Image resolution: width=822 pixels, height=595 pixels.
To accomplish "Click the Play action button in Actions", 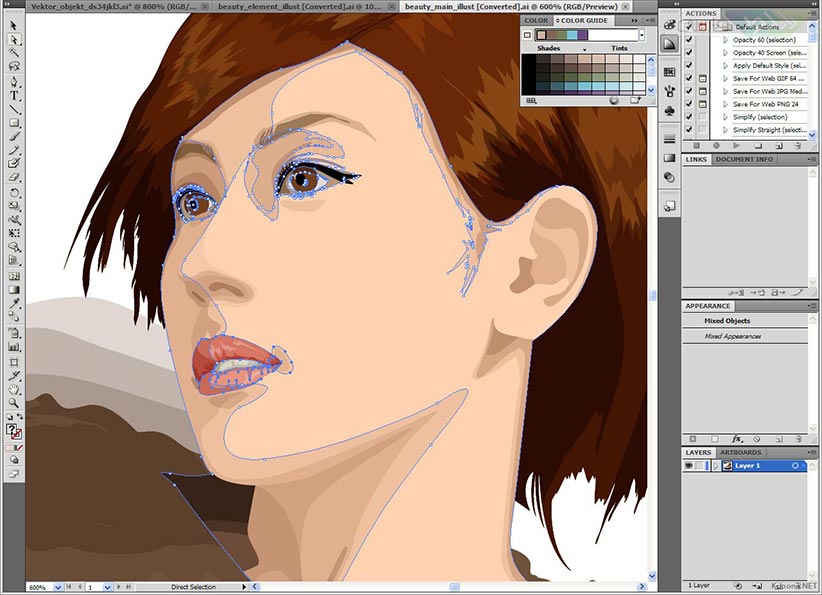I will (x=735, y=146).
